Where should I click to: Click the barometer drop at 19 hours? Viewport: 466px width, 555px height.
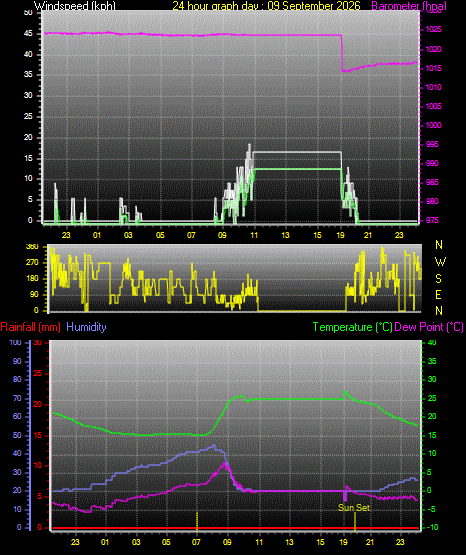pos(342,53)
